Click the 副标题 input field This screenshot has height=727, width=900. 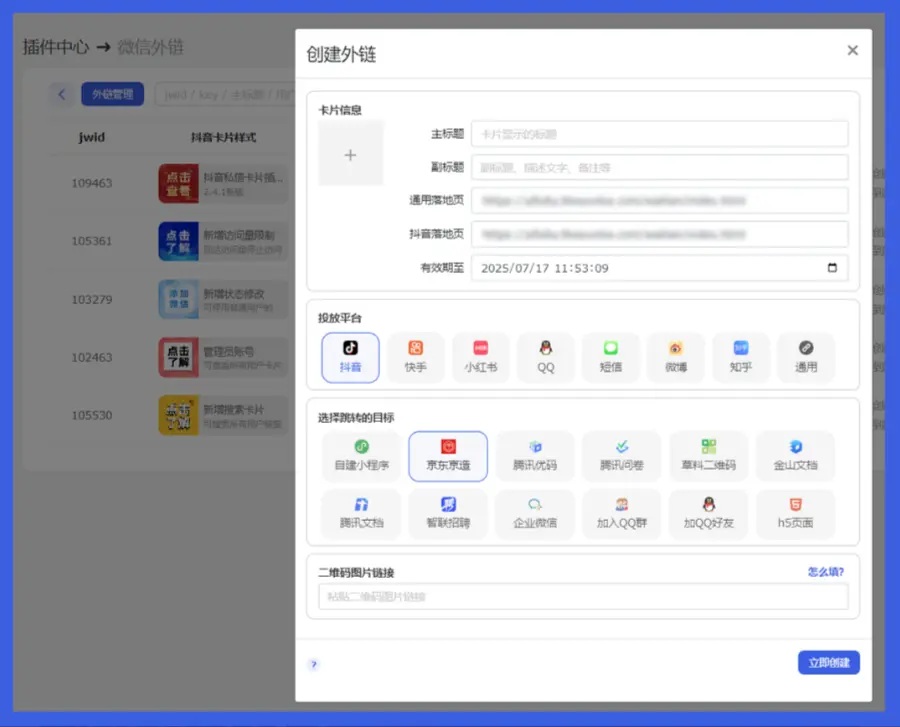(x=660, y=168)
